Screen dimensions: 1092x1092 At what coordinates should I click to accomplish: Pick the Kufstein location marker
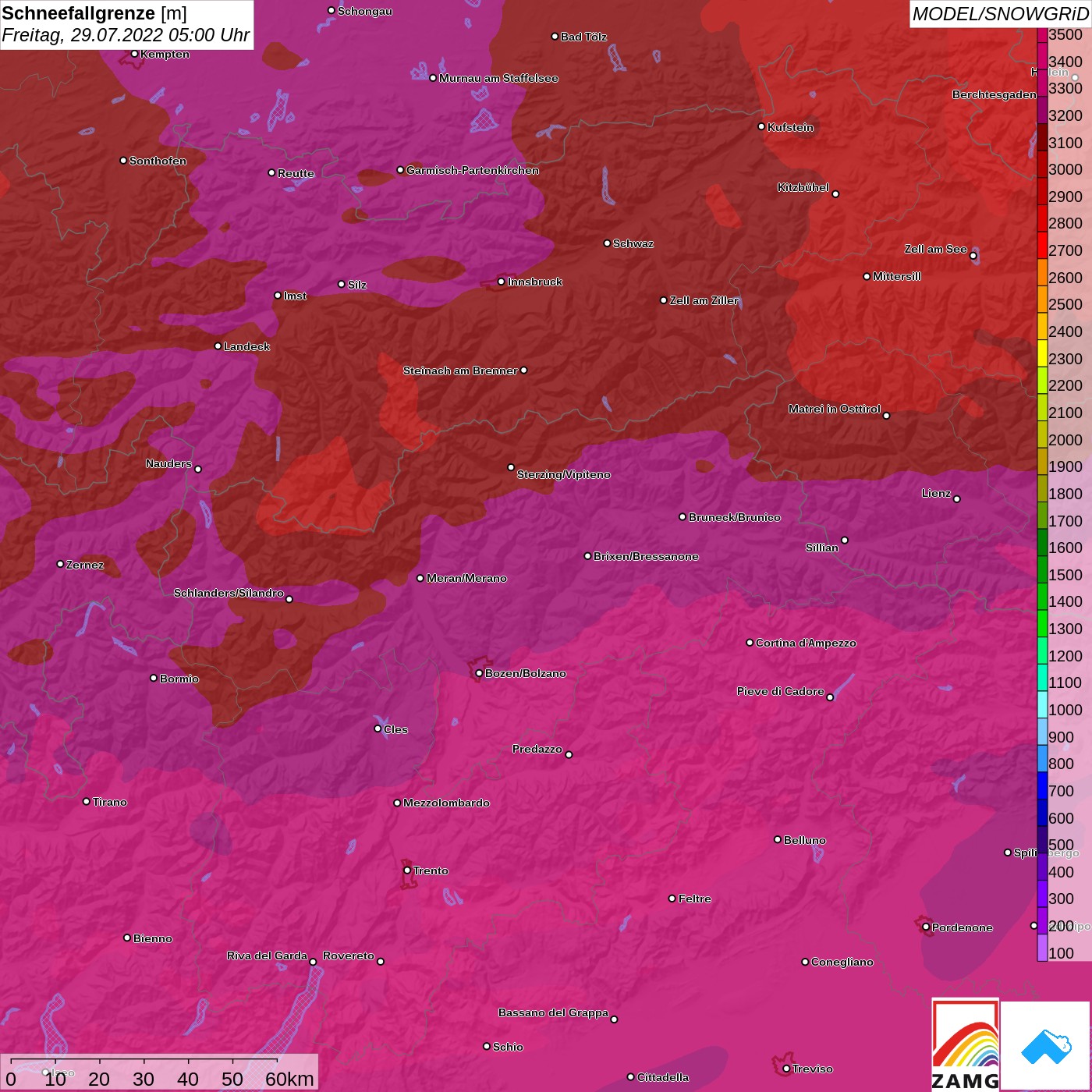761,126
